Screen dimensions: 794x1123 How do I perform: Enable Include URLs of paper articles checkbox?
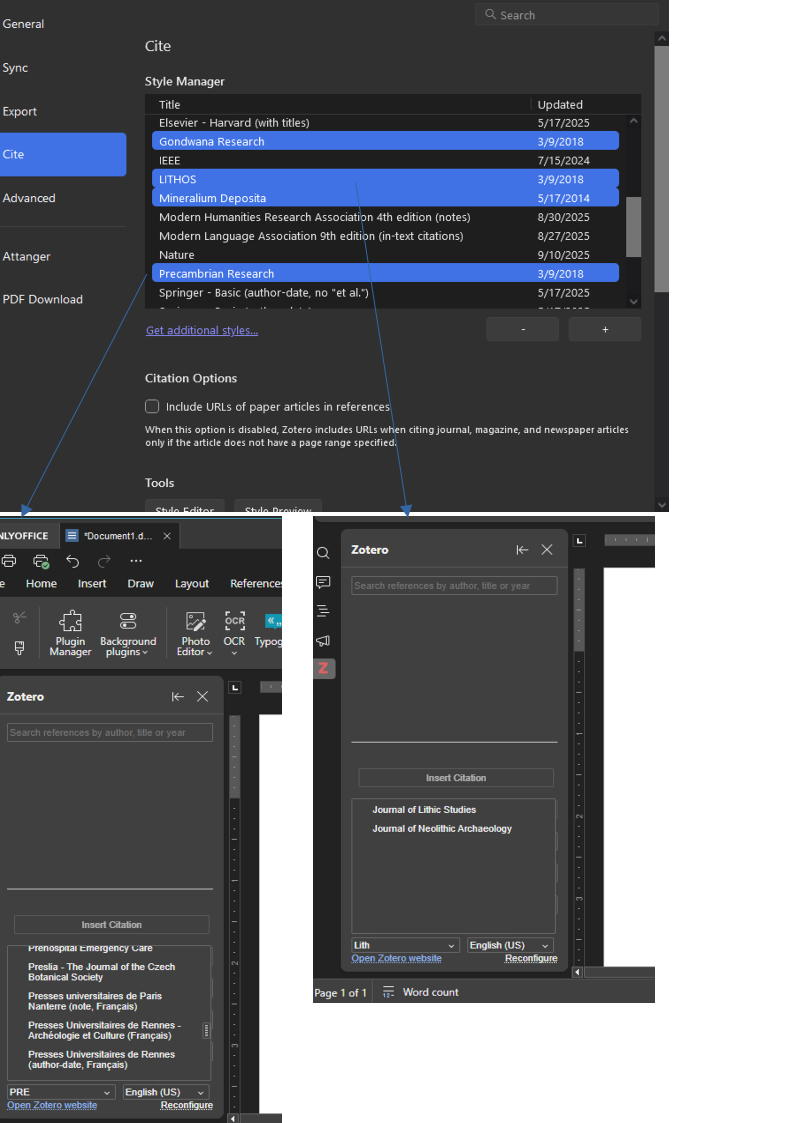[152, 406]
